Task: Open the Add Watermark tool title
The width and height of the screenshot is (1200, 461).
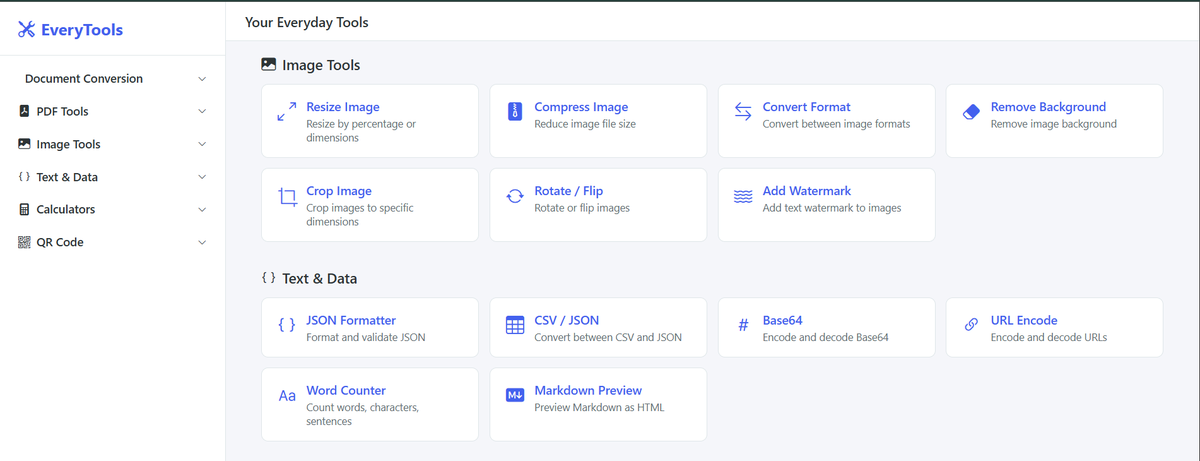Action: click(807, 191)
